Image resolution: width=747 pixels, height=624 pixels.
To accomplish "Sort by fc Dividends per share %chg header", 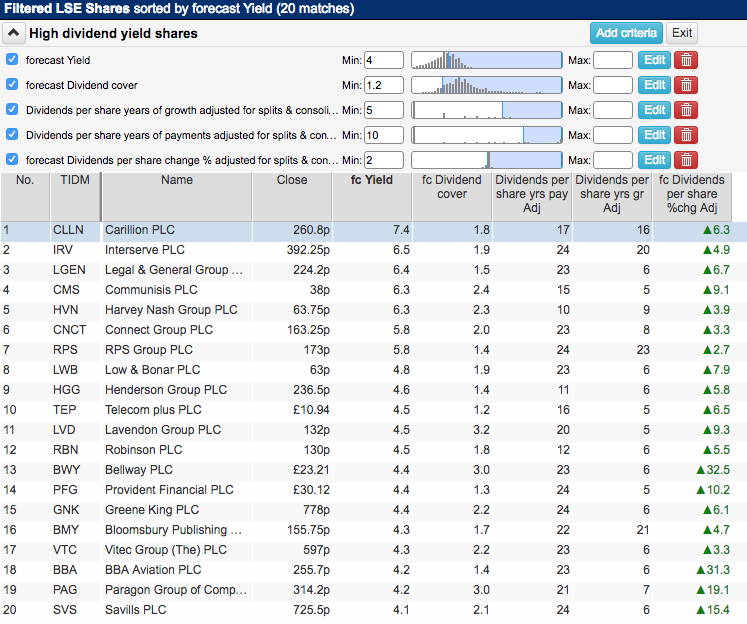I will tap(692, 196).
